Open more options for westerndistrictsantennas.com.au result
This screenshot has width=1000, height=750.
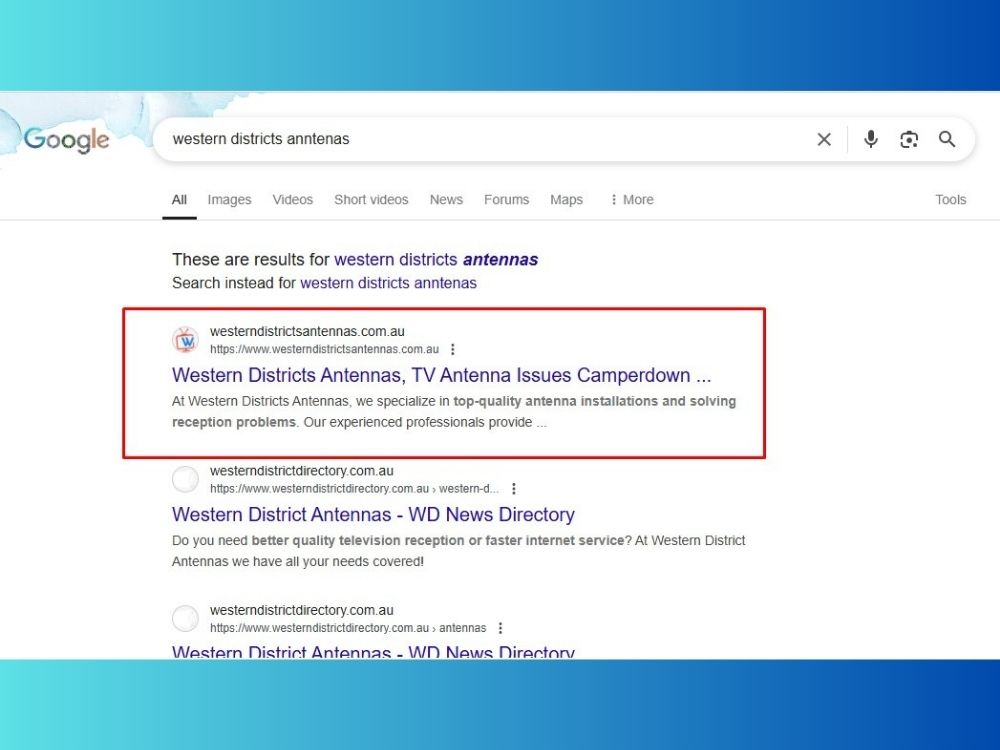453,349
